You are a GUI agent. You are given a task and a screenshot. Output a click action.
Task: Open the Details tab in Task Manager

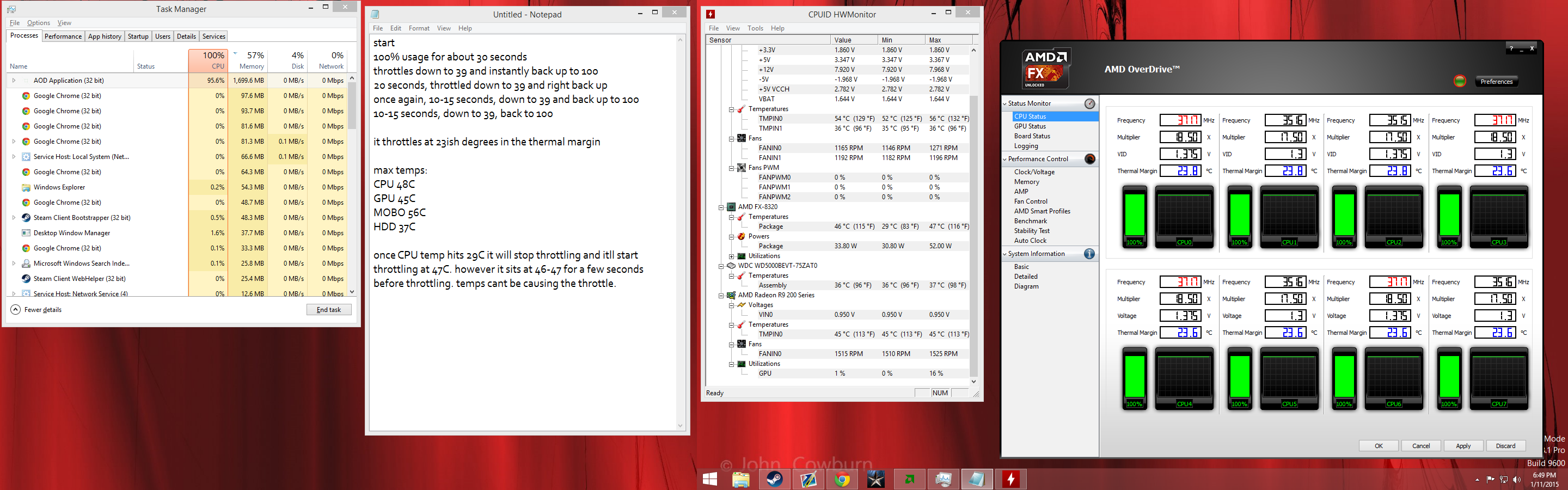186,36
